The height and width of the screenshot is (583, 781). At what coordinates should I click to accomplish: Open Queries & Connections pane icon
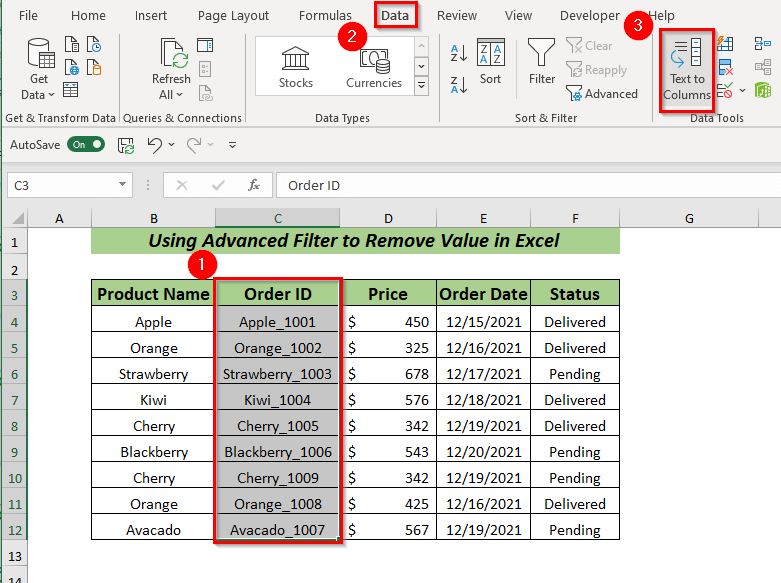click(205, 45)
